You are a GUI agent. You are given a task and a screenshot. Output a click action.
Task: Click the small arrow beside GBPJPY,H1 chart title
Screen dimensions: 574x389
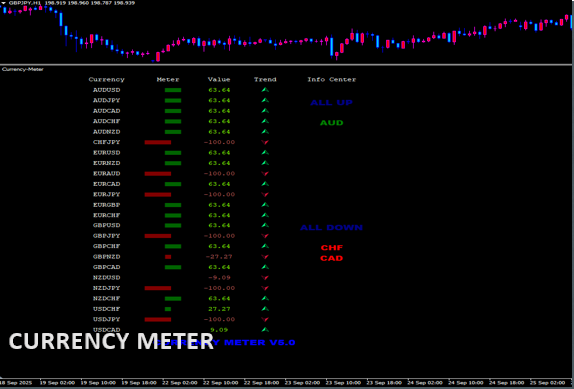point(3,3)
